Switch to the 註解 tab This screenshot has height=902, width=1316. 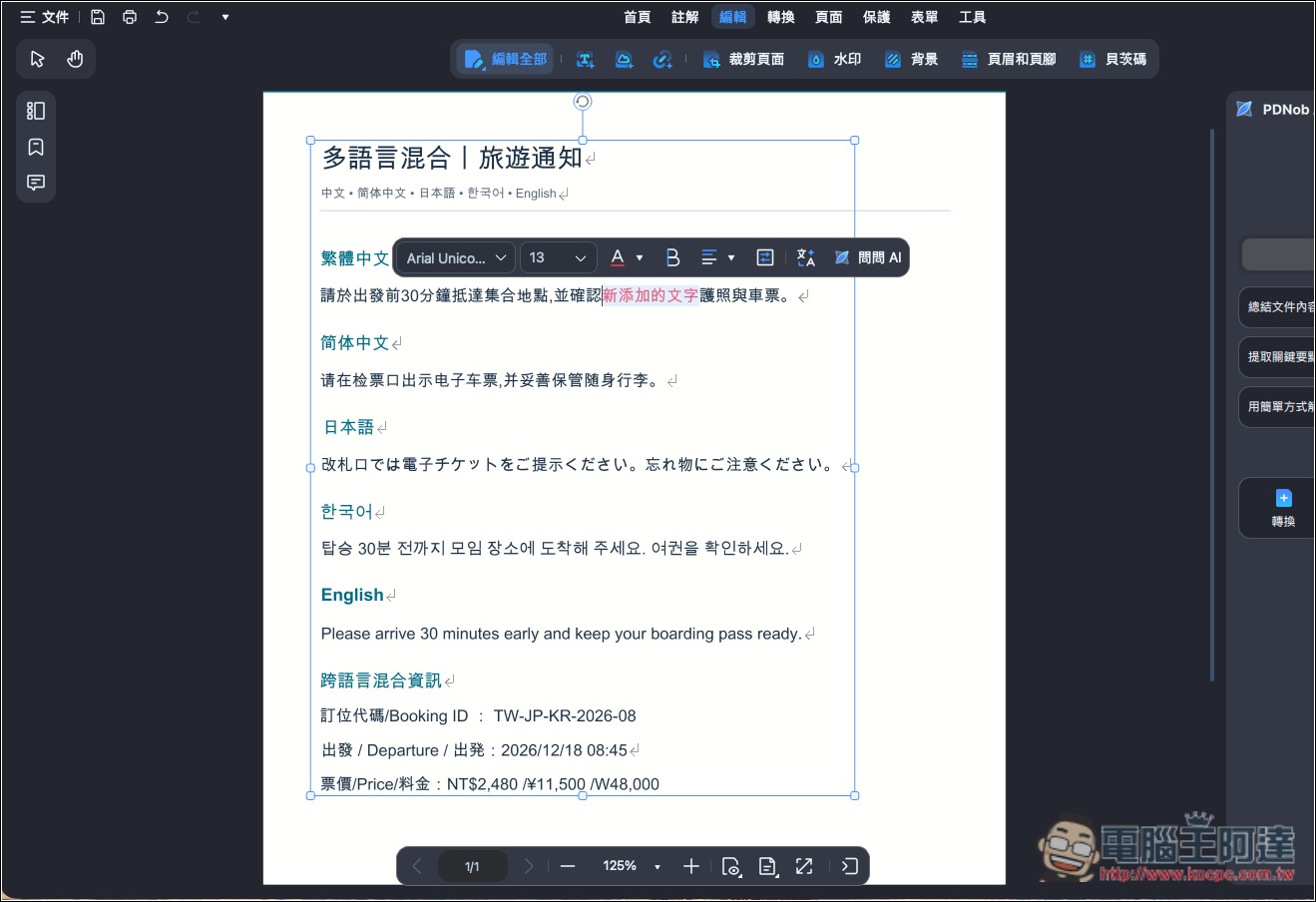point(684,17)
